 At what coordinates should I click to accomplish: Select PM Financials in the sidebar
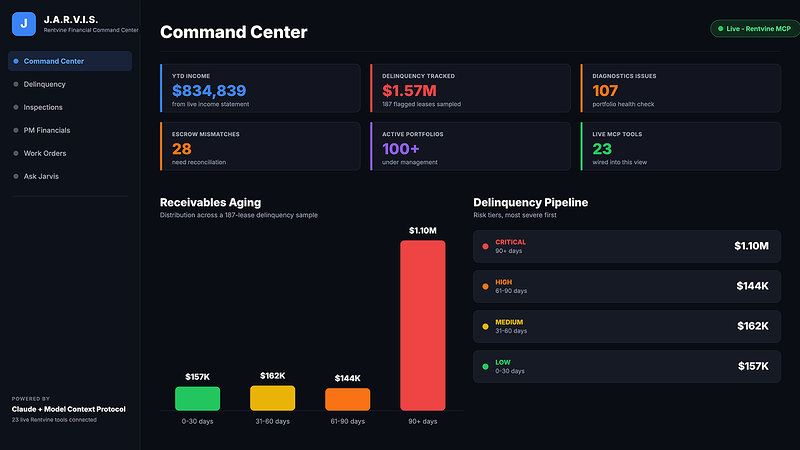pyautogui.click(x=70, y=130)
